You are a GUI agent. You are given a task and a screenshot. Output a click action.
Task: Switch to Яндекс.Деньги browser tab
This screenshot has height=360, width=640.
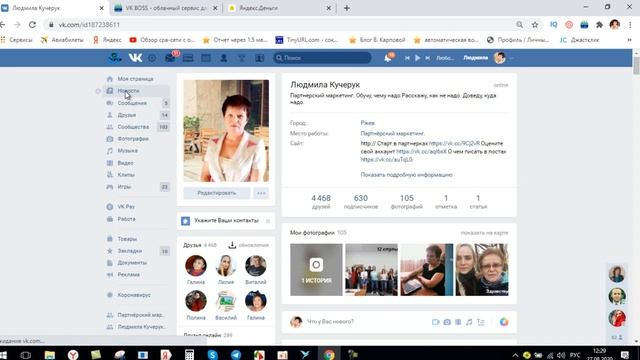click(x=280, y=8)
